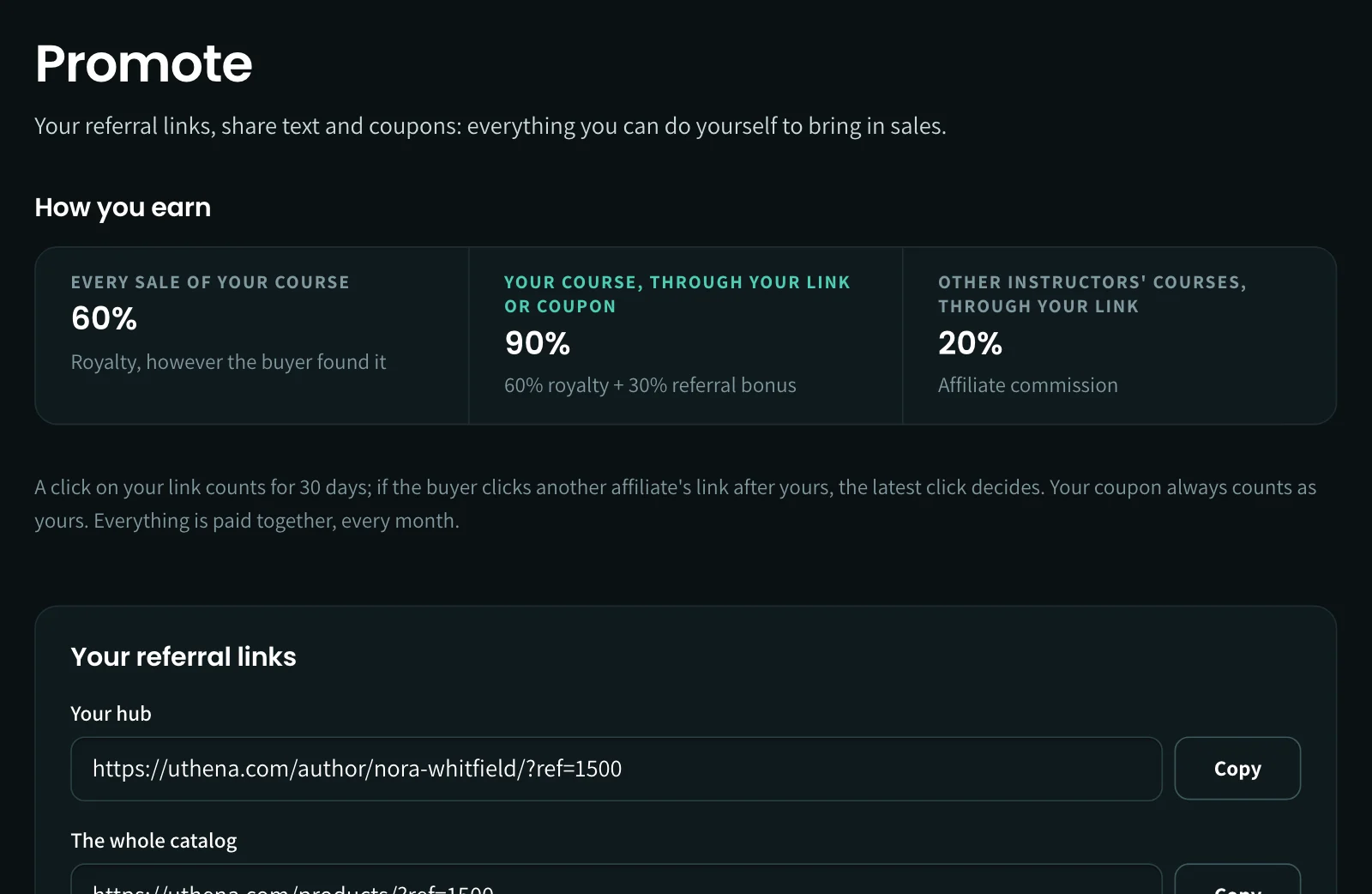Image resolution: width=1372 pixels, height=894 pixels.
Task: Click the 20% affiliate figure
Action: coord(970,343)
